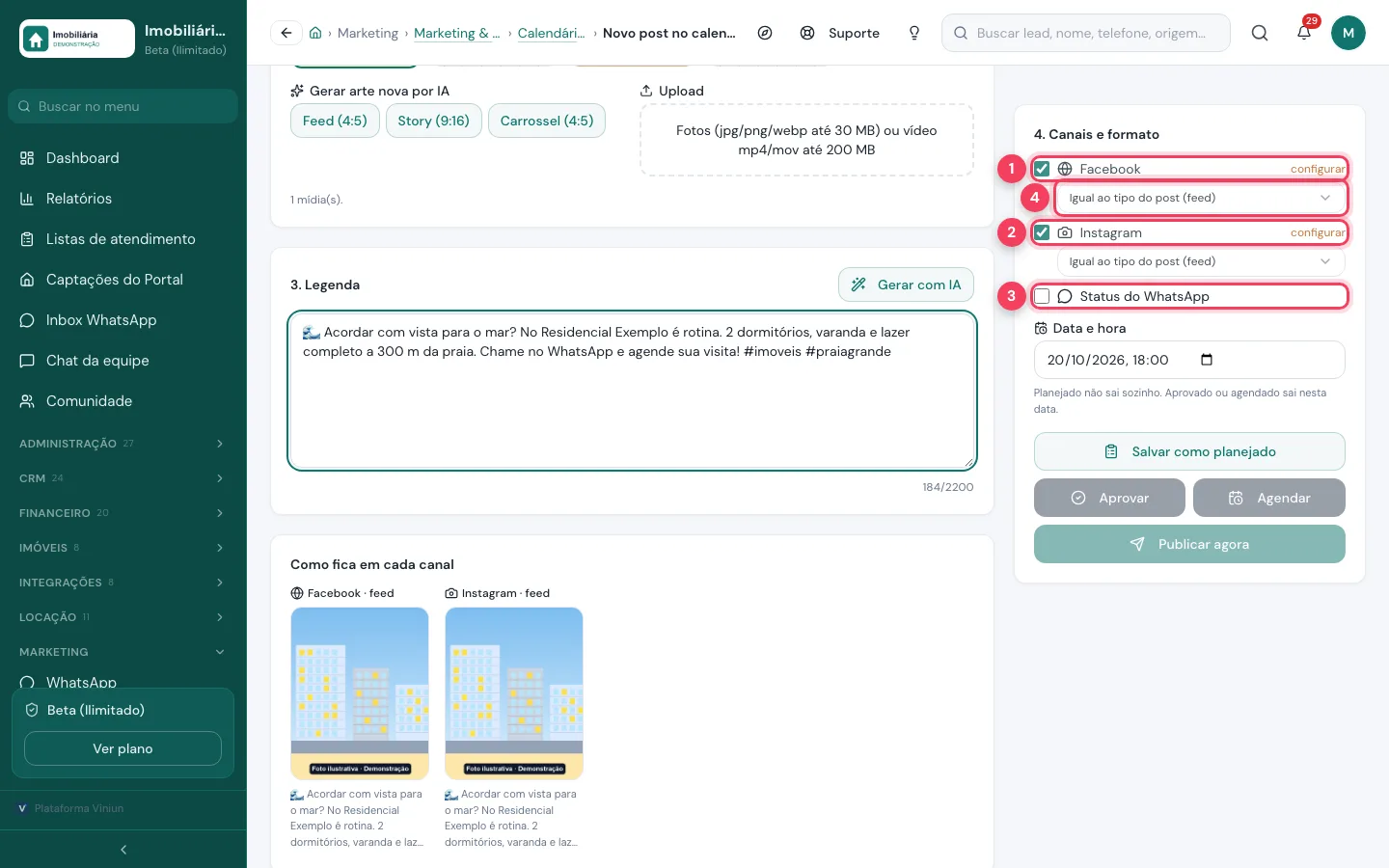The width and height of the screenshot is (1389, 868).
Task: Click Gerar com IA button
Action: 906,285
